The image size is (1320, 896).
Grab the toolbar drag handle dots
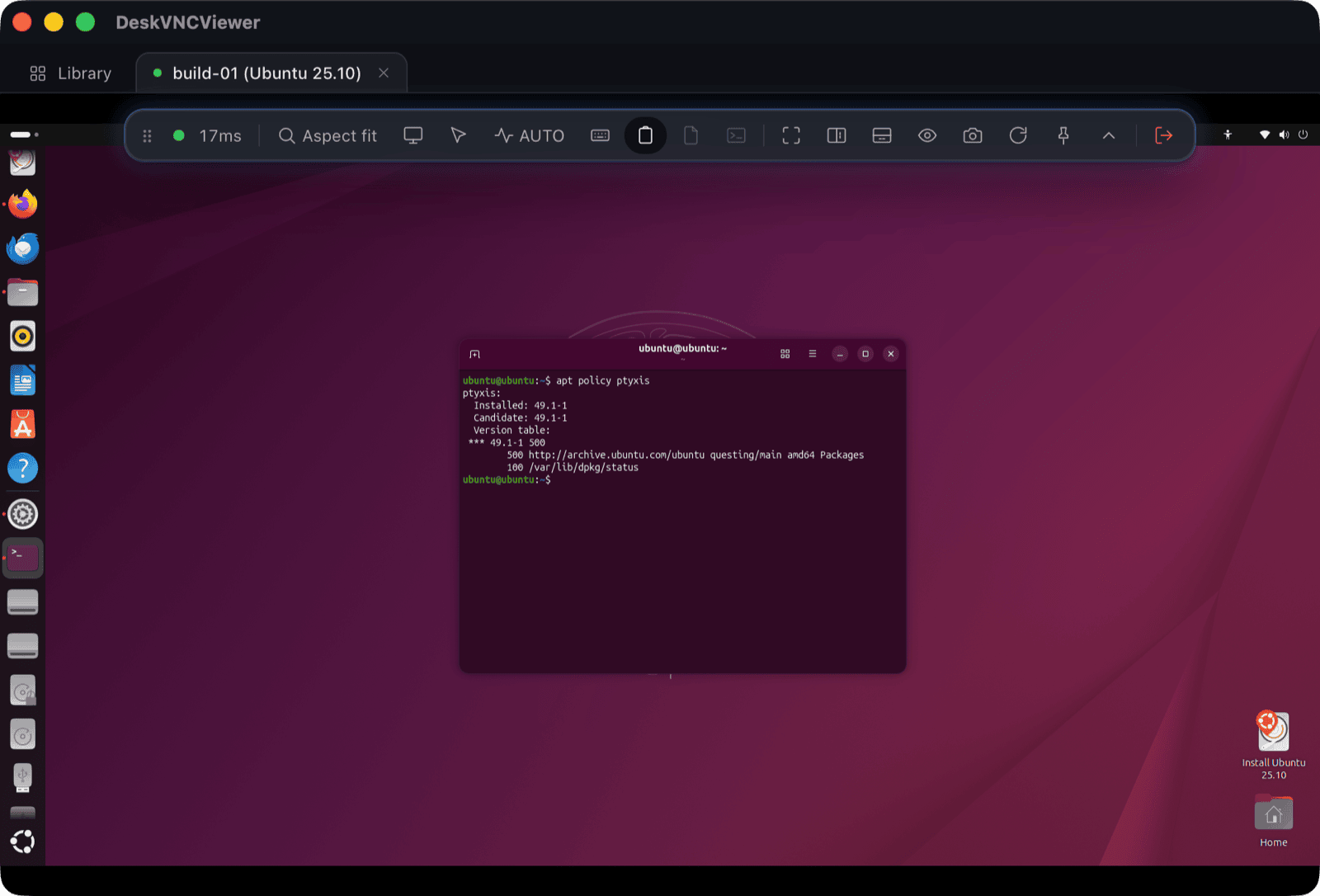[147, 136]
